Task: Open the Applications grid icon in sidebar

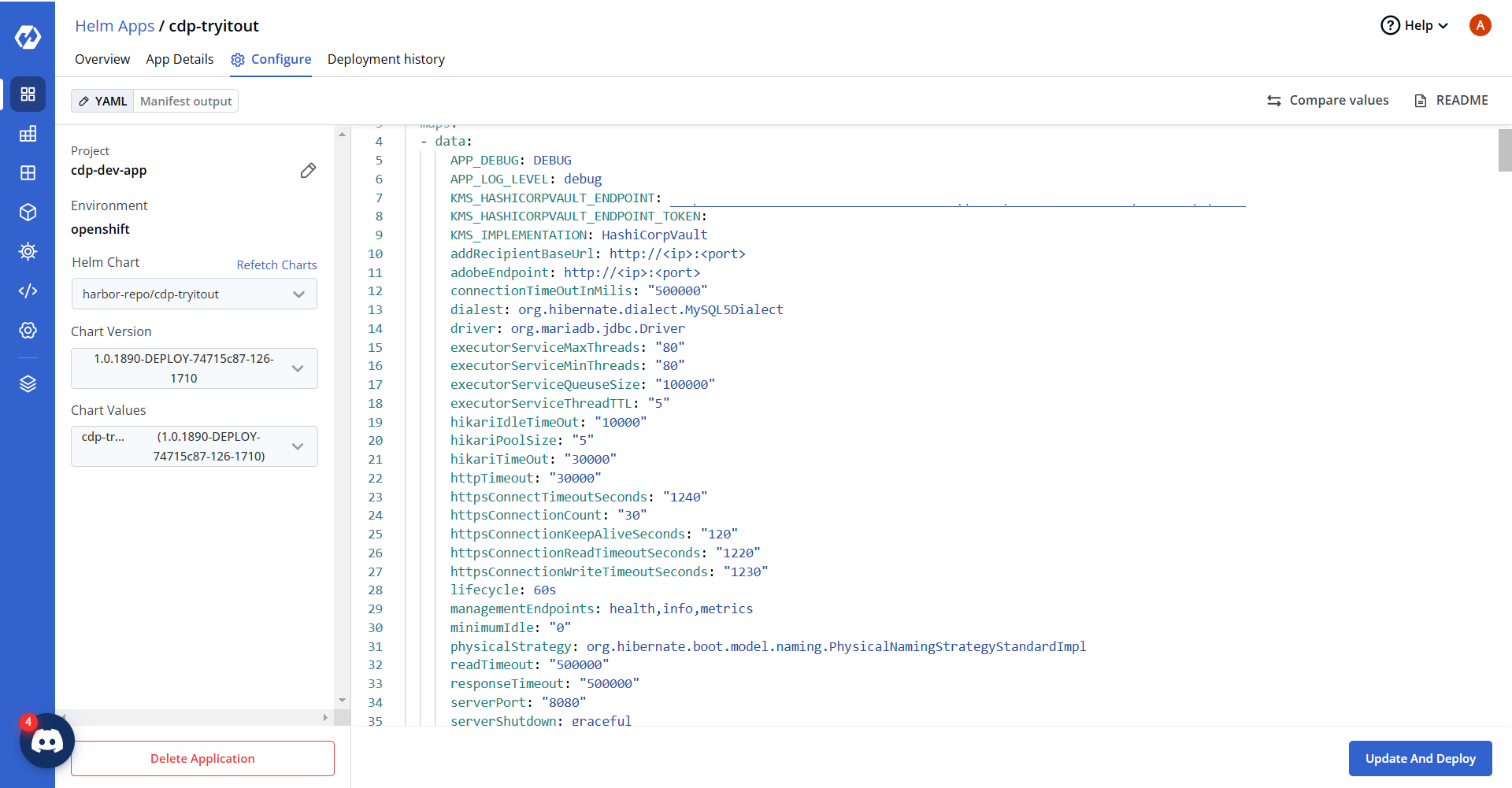Action: coord(28,94)
